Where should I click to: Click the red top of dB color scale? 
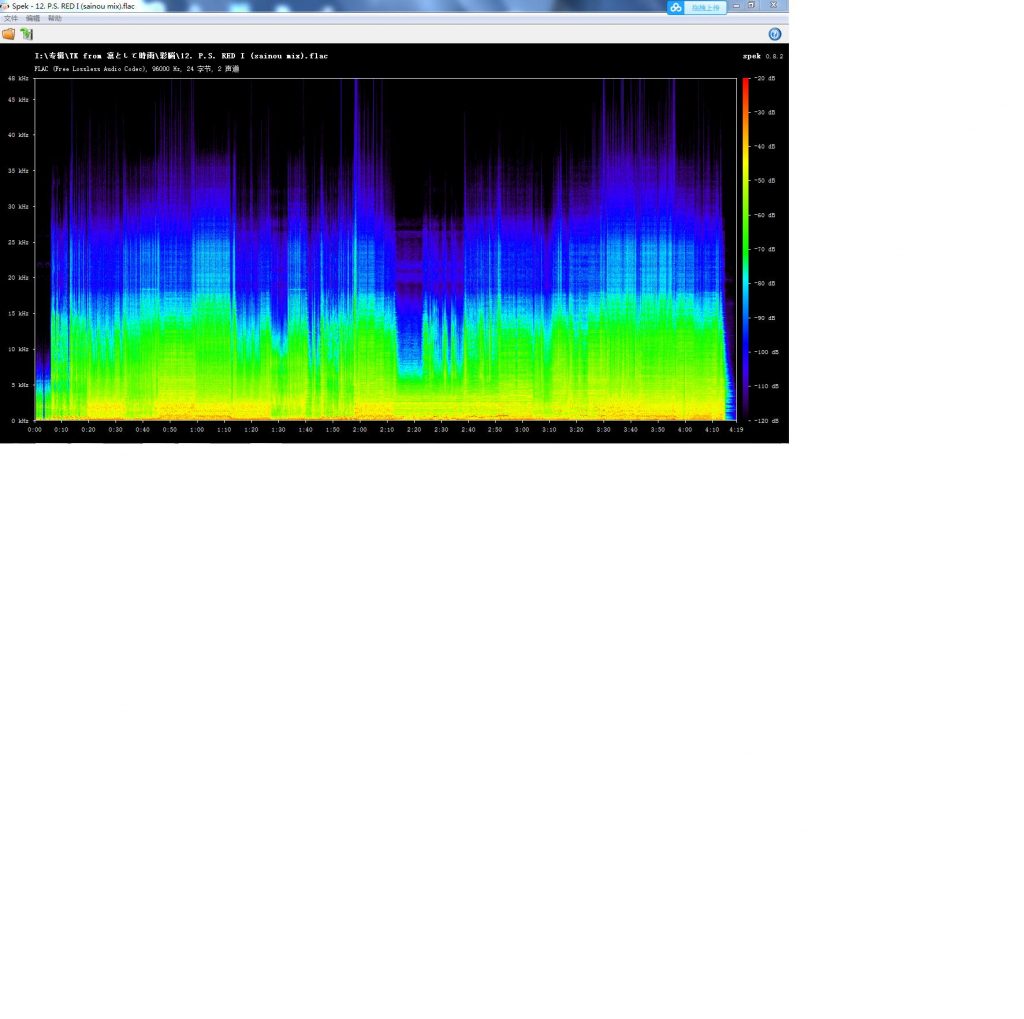pos(746,82)
